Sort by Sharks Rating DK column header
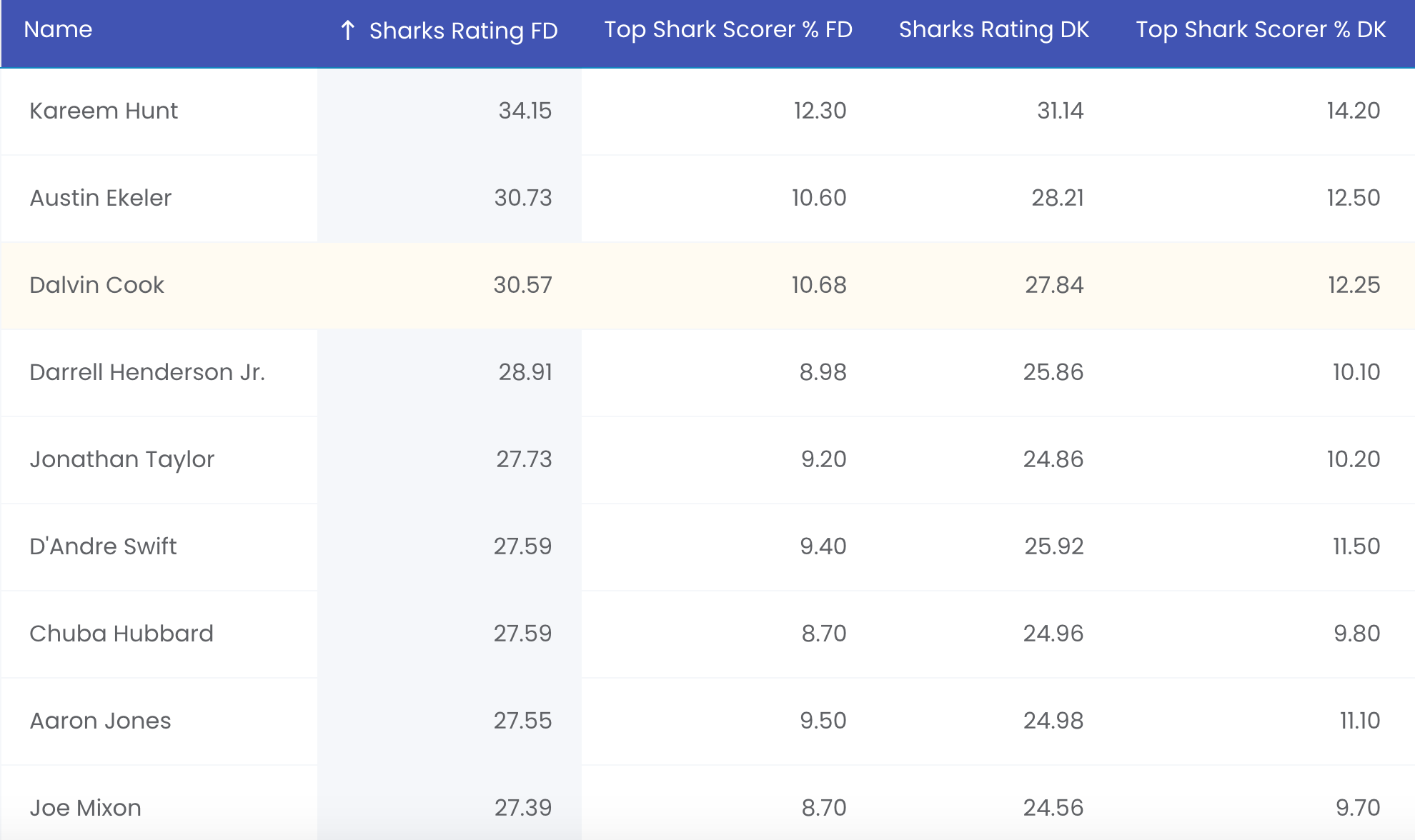This screenshot has height=840, width=1415. (994, 29)
